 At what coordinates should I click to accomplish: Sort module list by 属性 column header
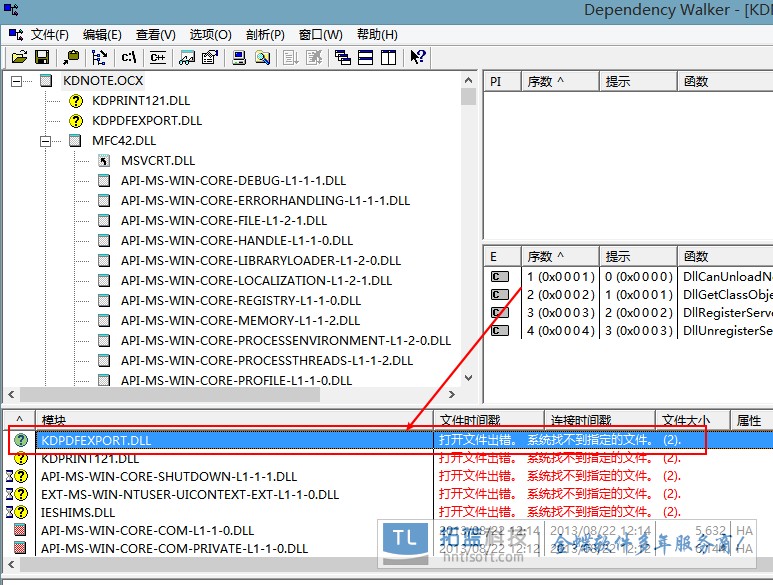point(752,420)
